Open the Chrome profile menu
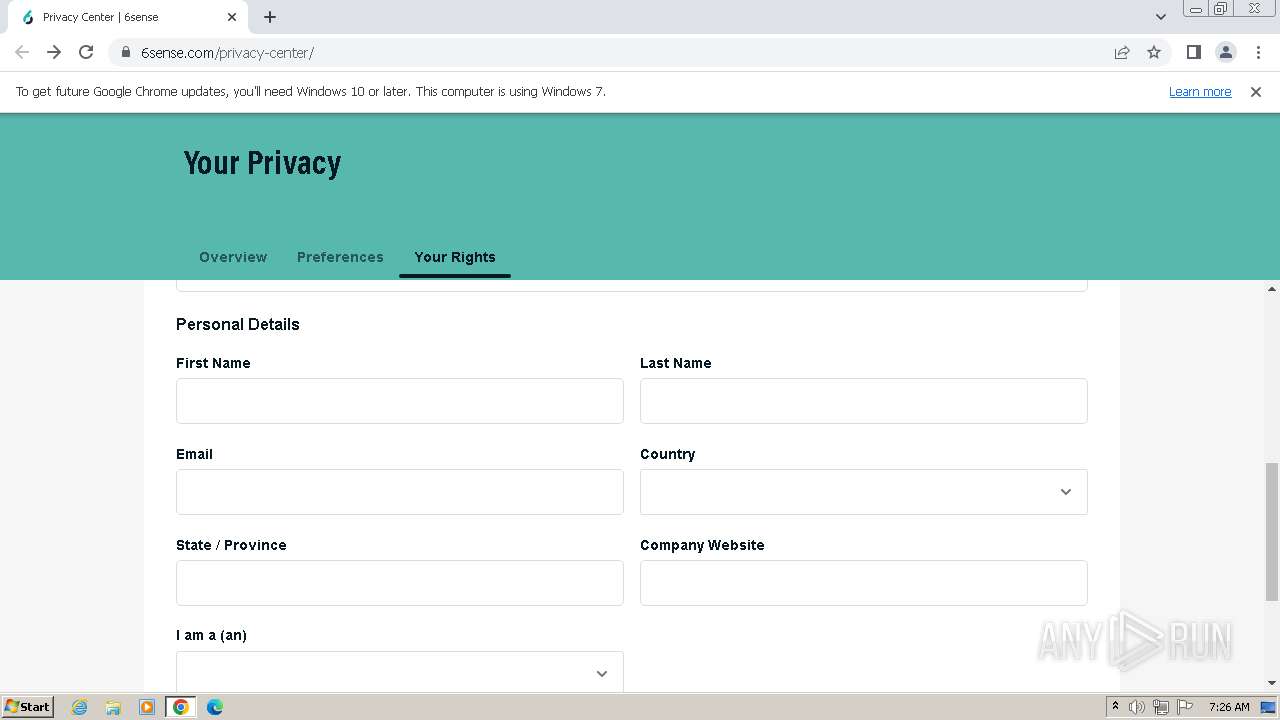This screenshot has width=1280, height=720. click(1225, 52)
